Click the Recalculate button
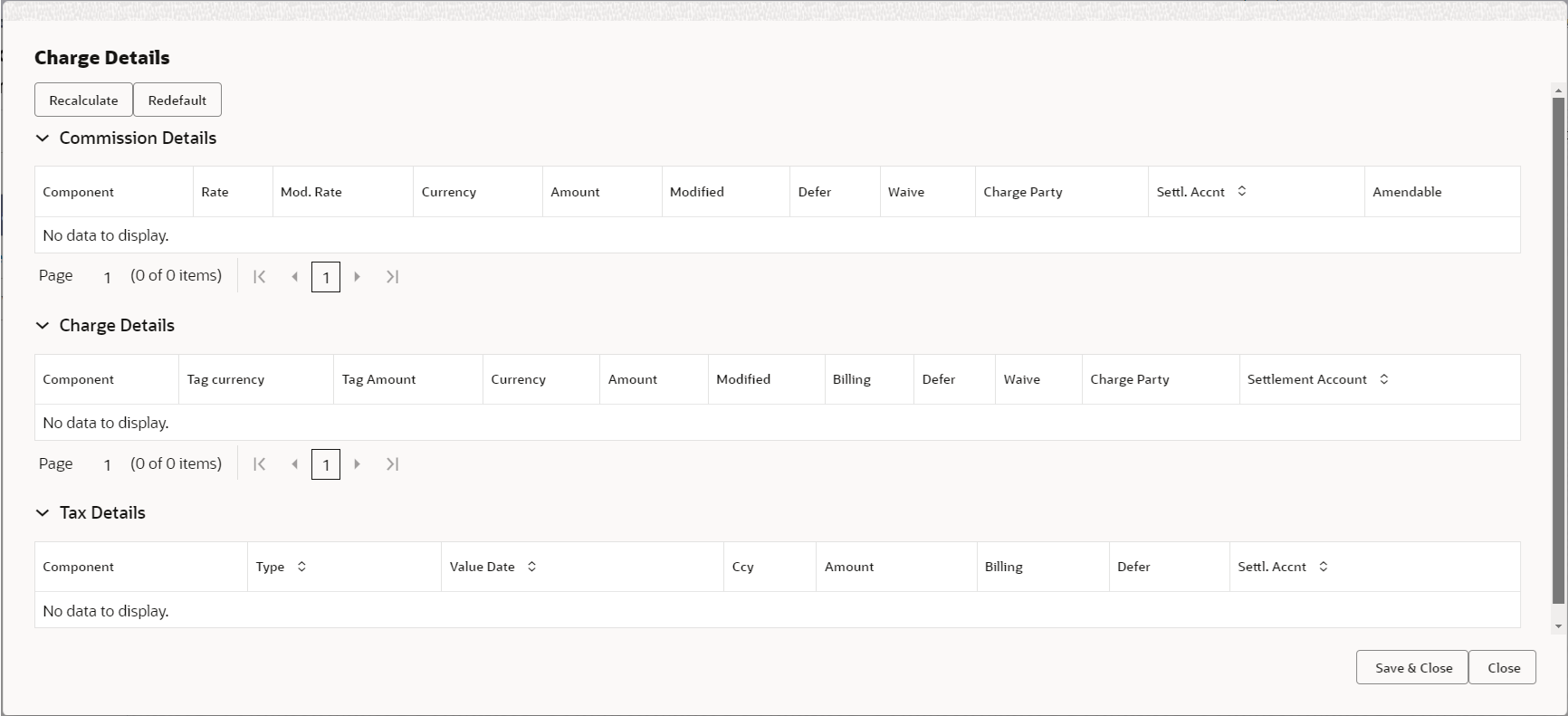 pos(83,100)
